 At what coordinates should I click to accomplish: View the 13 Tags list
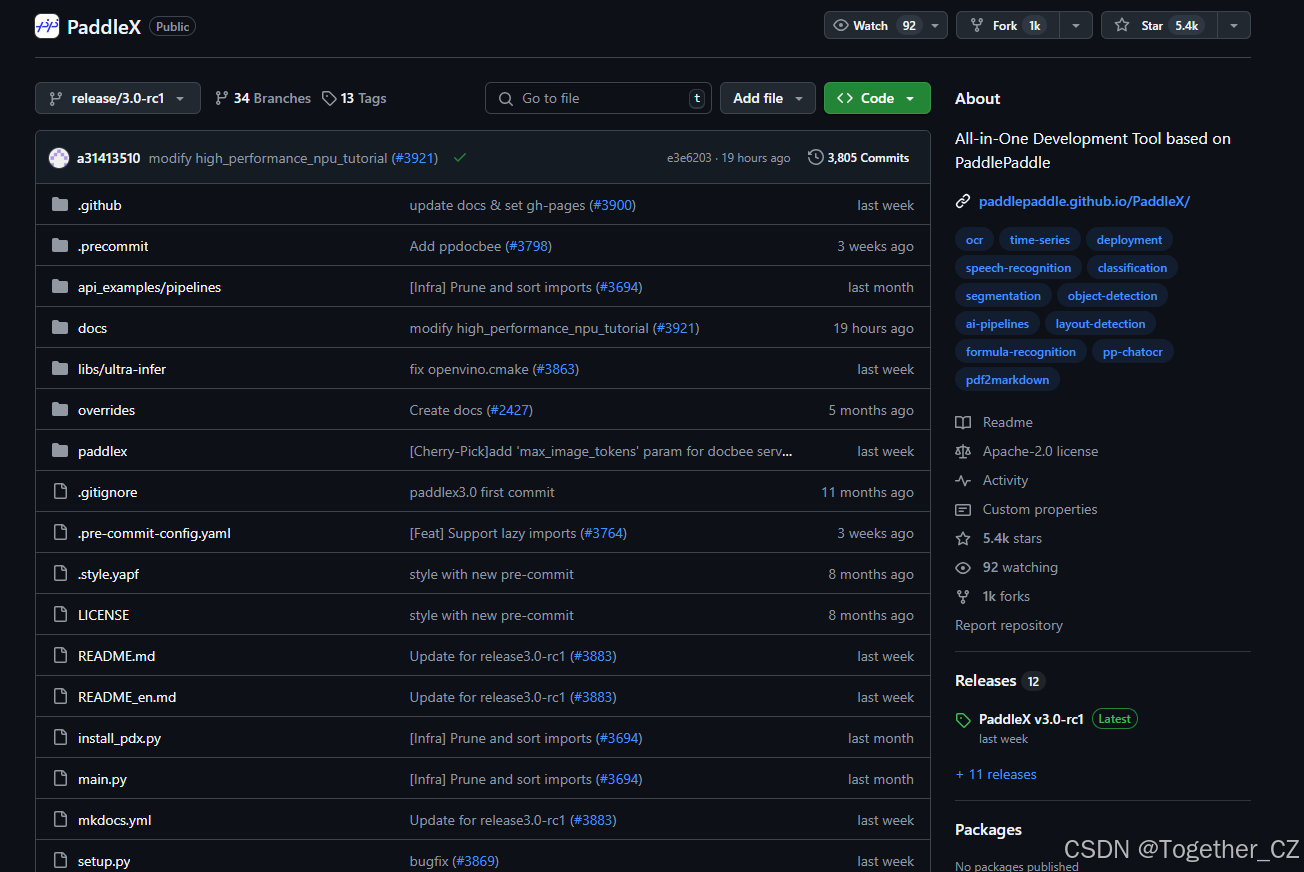[x=354, y=98]
